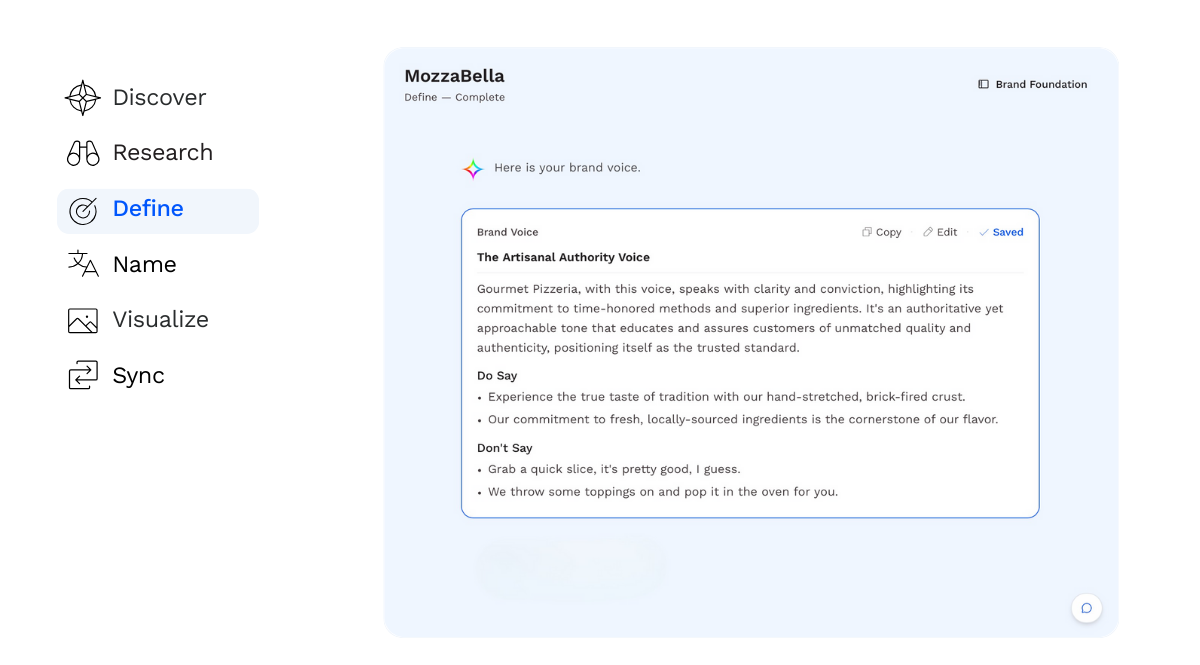This screenshot has width=1200, height=665.
Task: Click the Research binoculars icon
Action: [83, 153]
